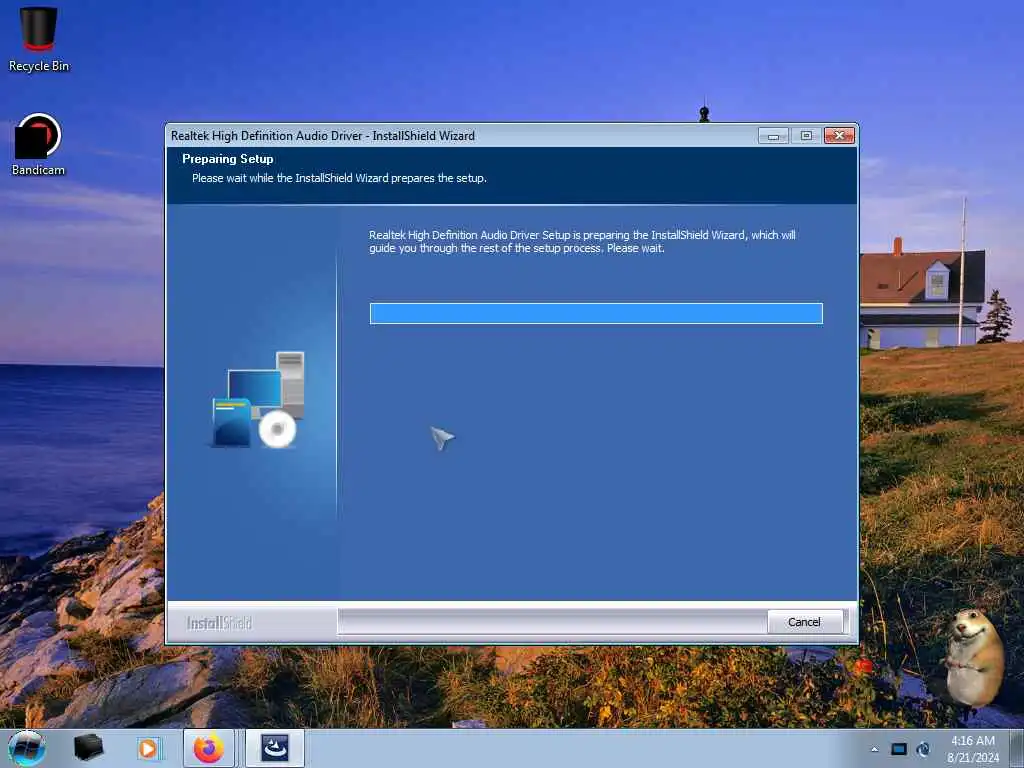Image resolution: width=1024 pixels, height=768 pixels.
Task: Click the setup preparation progress bar
Action: point(596,313)
